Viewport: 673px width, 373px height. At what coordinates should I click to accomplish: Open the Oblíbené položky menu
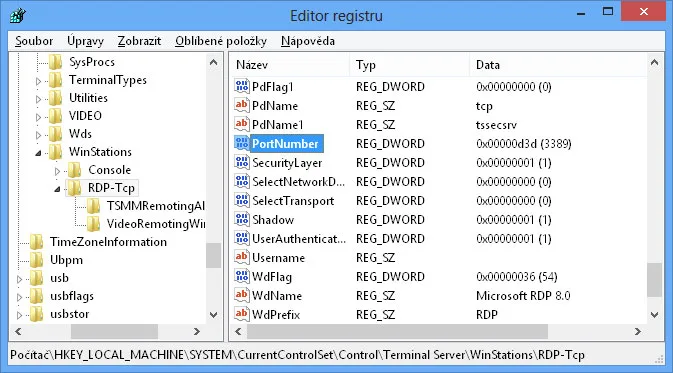pyautogui.click(x=221, y=41)
